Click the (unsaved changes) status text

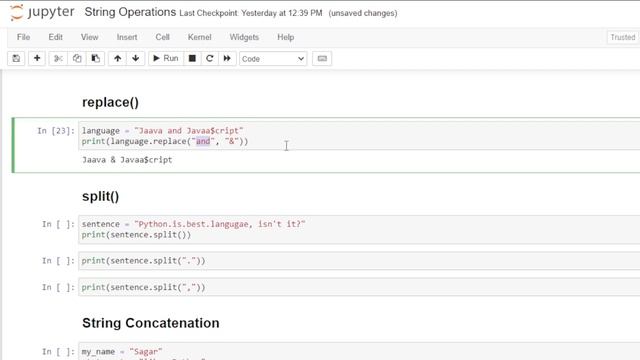point(362,13)
